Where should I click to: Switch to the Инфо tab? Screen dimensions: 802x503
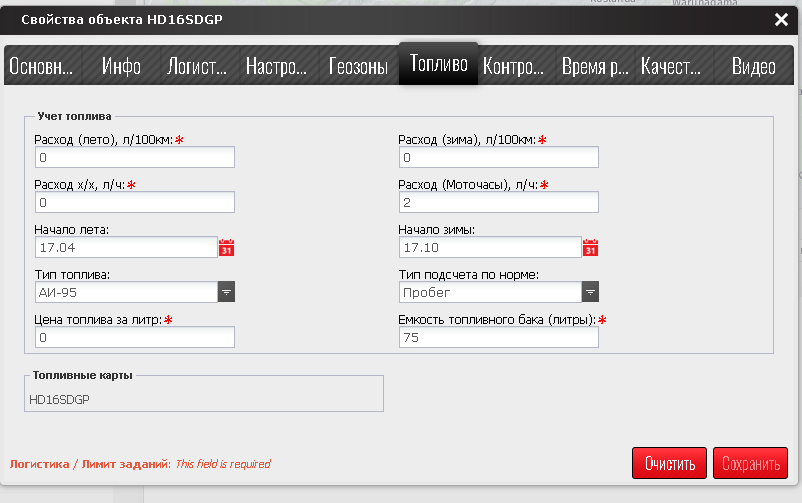(x=121, y=67)
